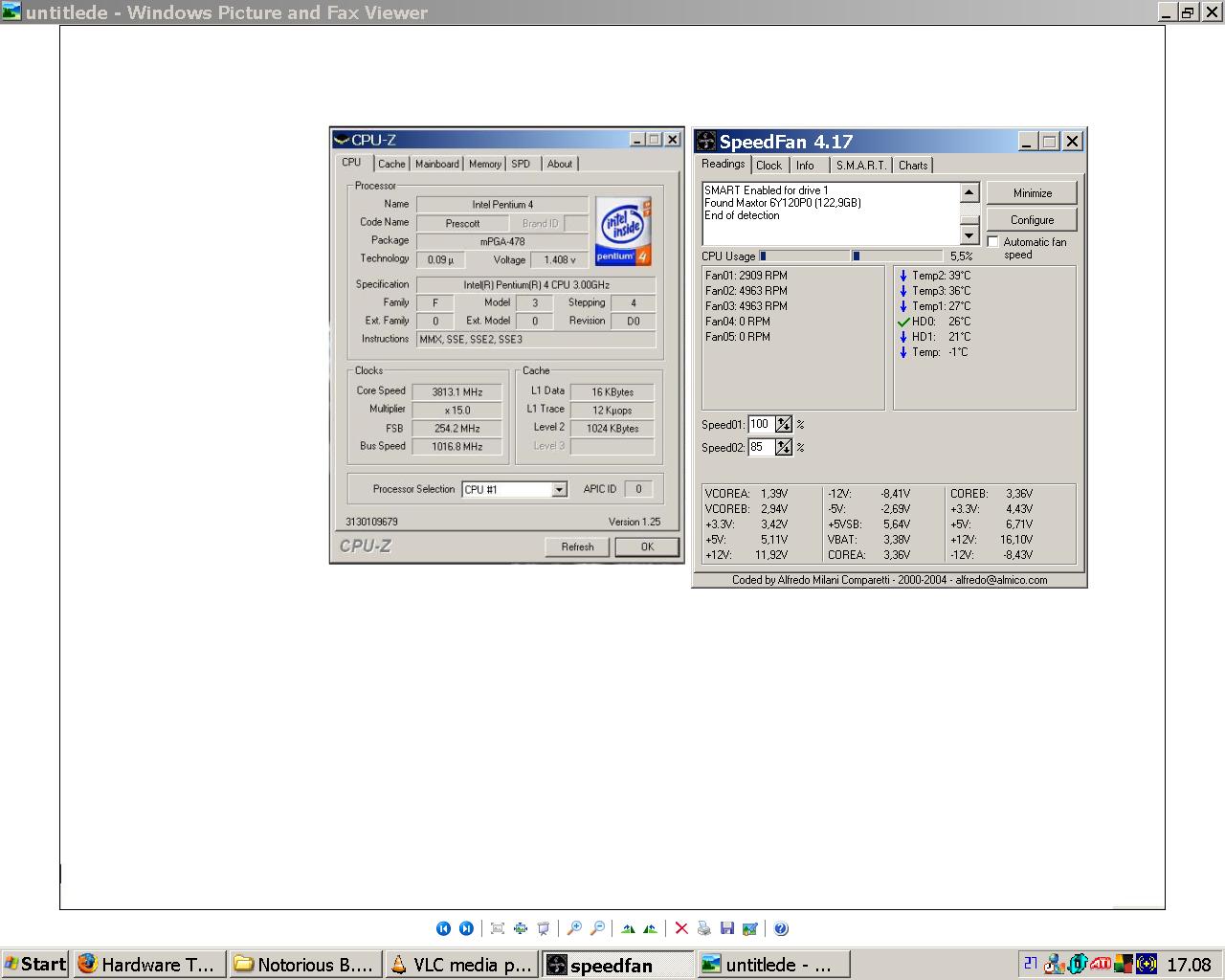Go to the previous image
The image size is (1225, 980).
(x=443, y=928)
